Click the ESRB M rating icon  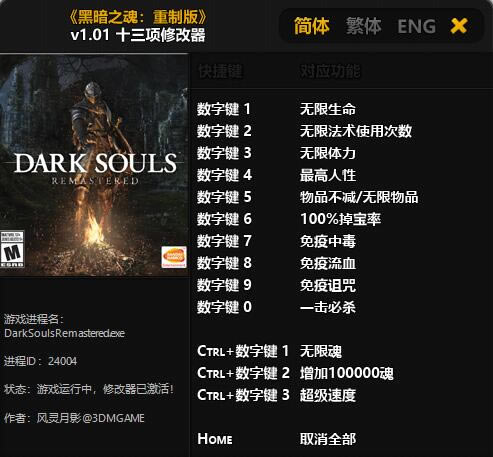tap(12, 249)
